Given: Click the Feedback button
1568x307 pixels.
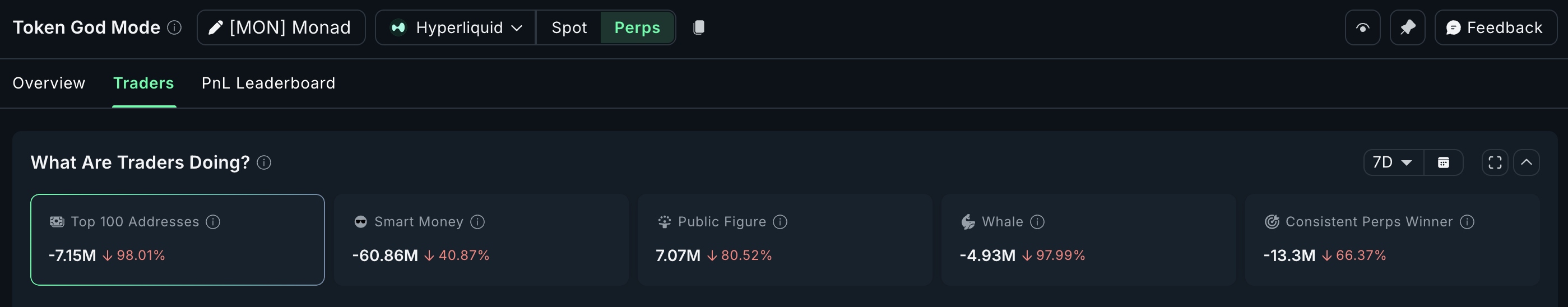Looking at the screenshot, I should pyautogui.click(x=1495, y=27).
